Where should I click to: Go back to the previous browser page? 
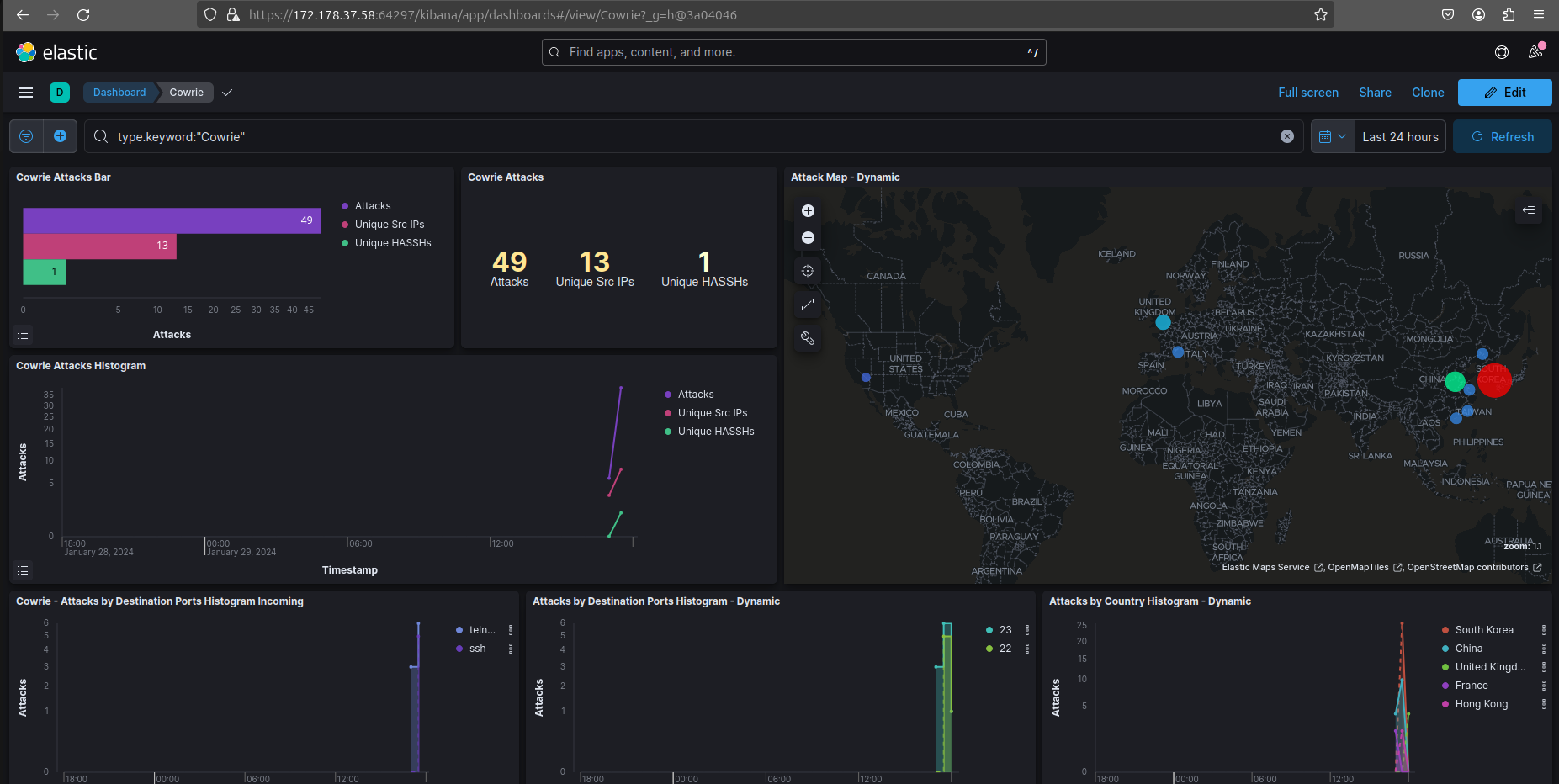point(23,14)
